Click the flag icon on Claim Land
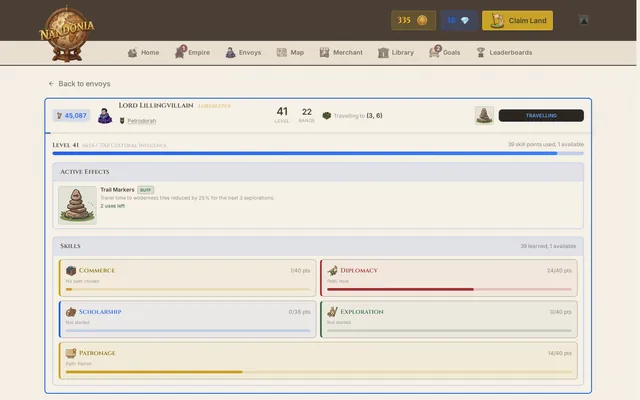Image resolution: width=640 pixels, height=400 pixels. pyautogui.click(x=497, y=20)
